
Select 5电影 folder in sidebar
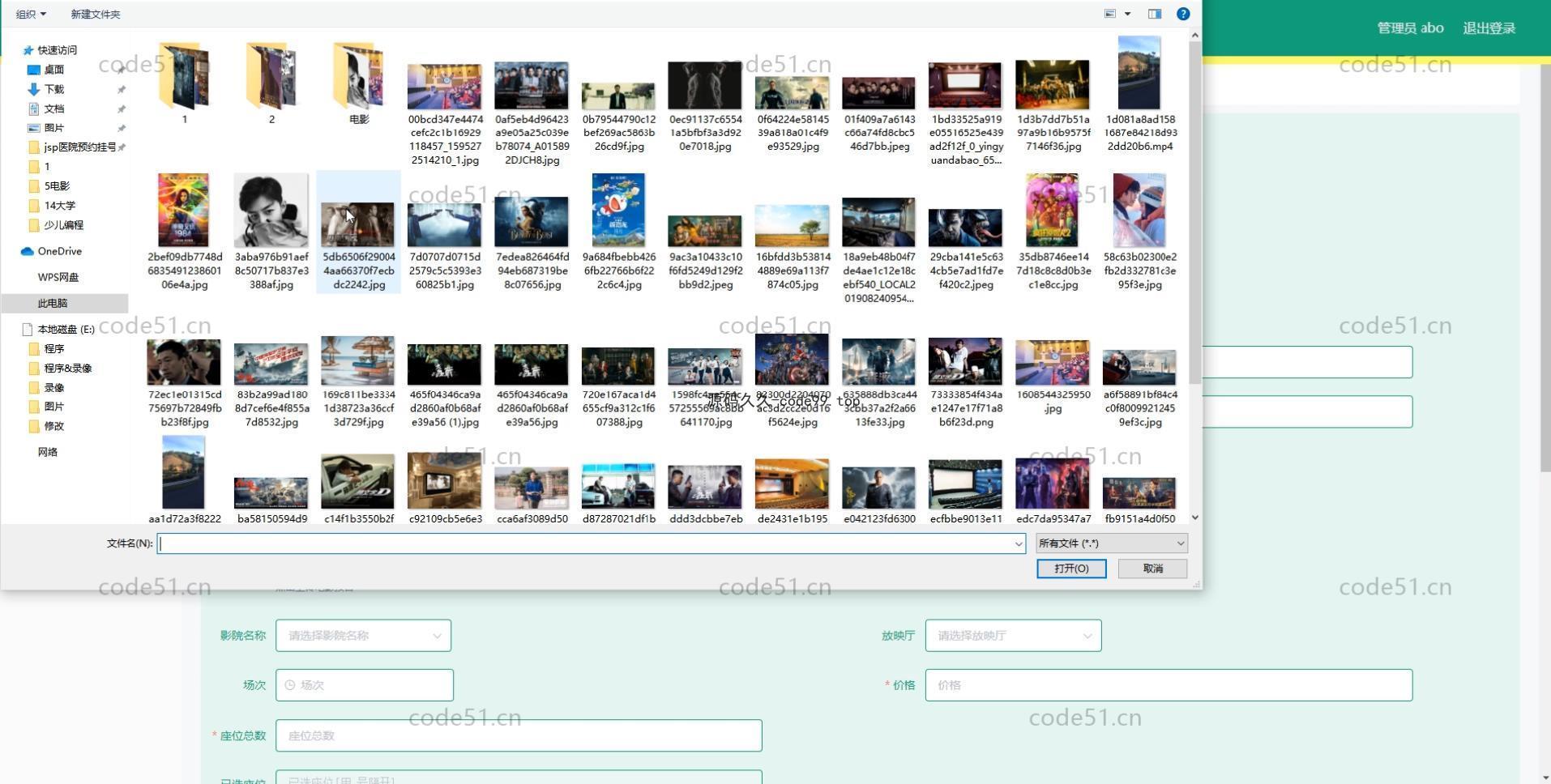tap(57, 186)
